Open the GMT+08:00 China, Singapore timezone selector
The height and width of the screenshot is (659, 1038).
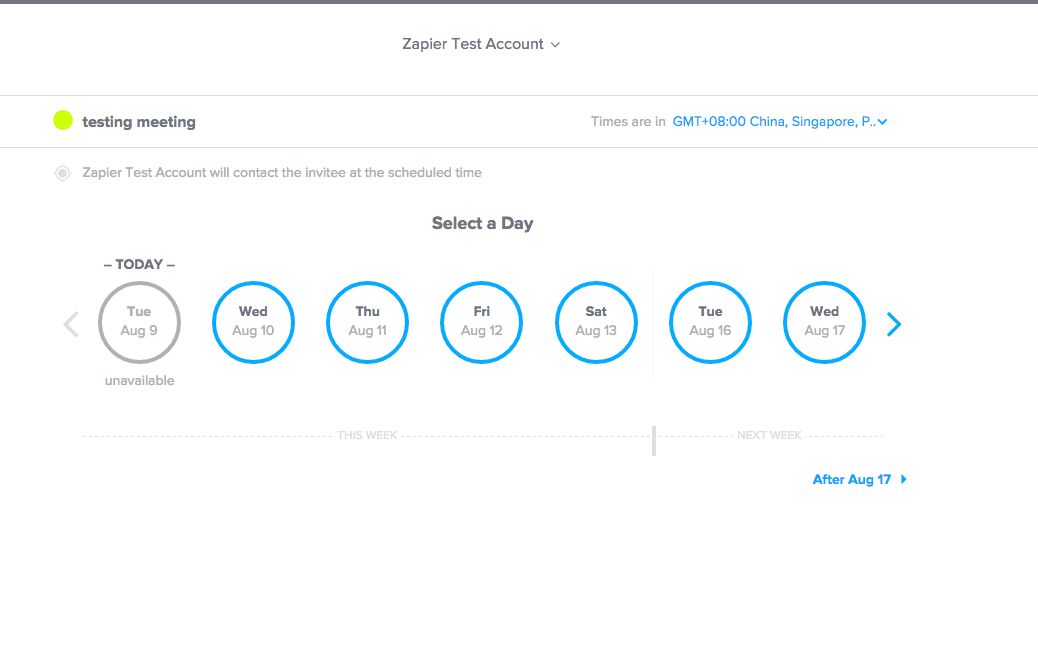[x=774, y=122]
